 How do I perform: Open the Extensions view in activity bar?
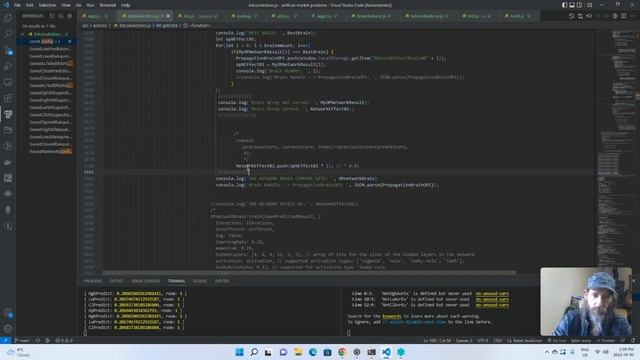point(8,98)
